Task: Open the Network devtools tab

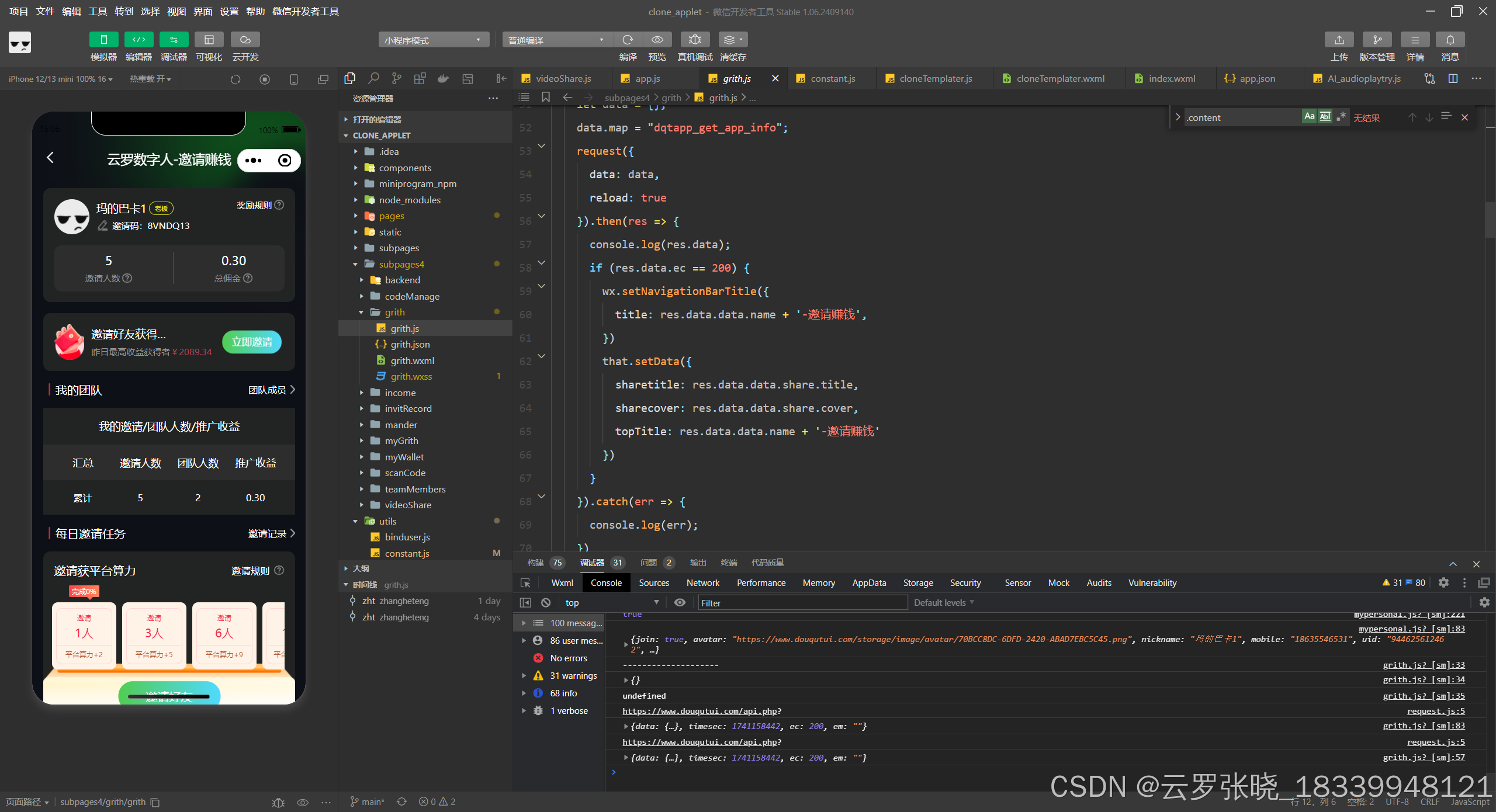Action: tap(702, 582)
